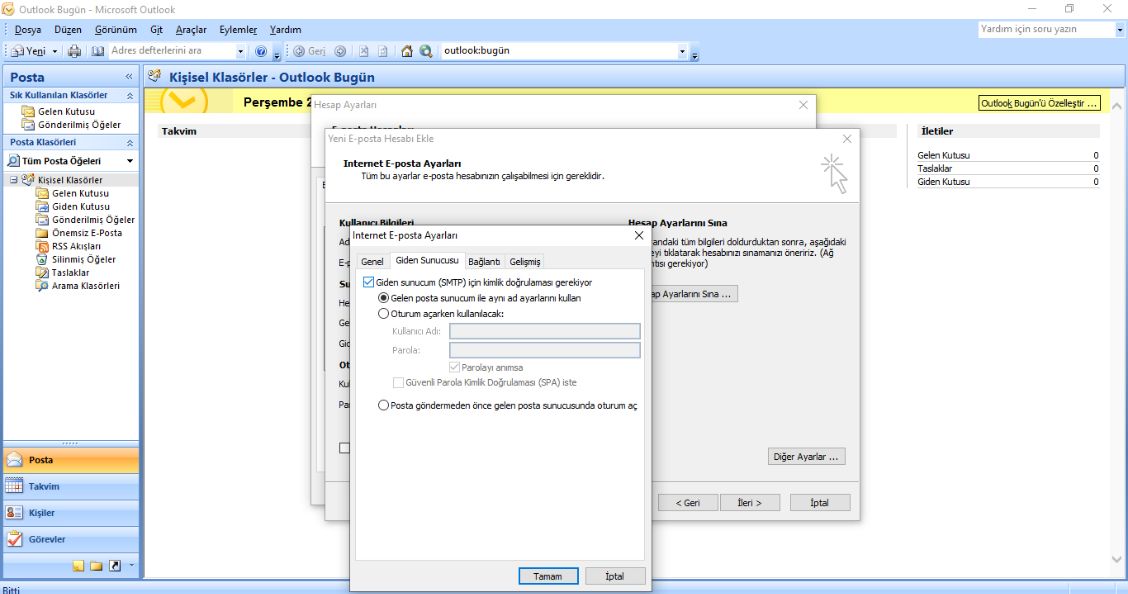Click the Help question mark icon
The image size is (1128, 594).
pos(261,51)
